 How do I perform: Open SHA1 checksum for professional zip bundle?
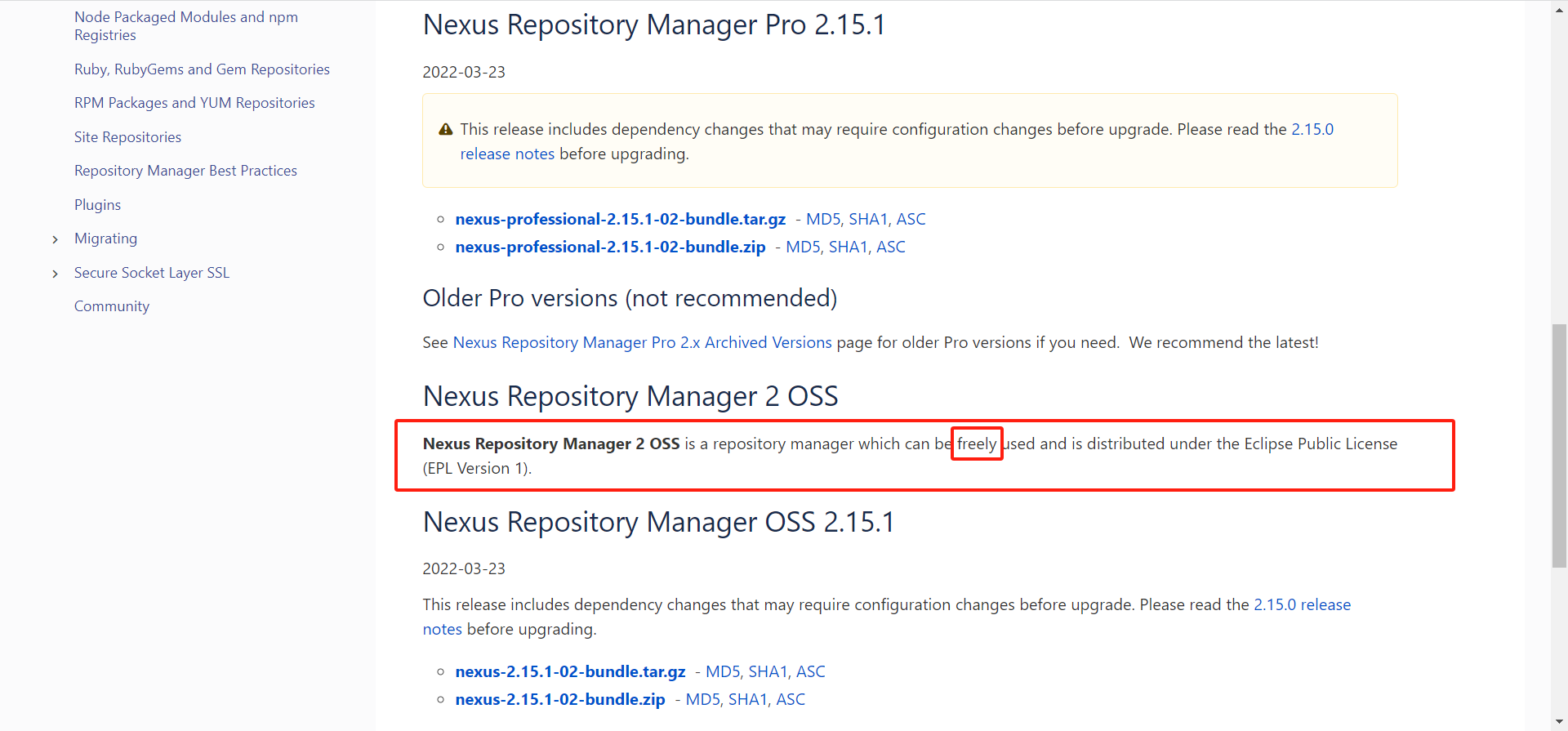[x=848, y=247]
